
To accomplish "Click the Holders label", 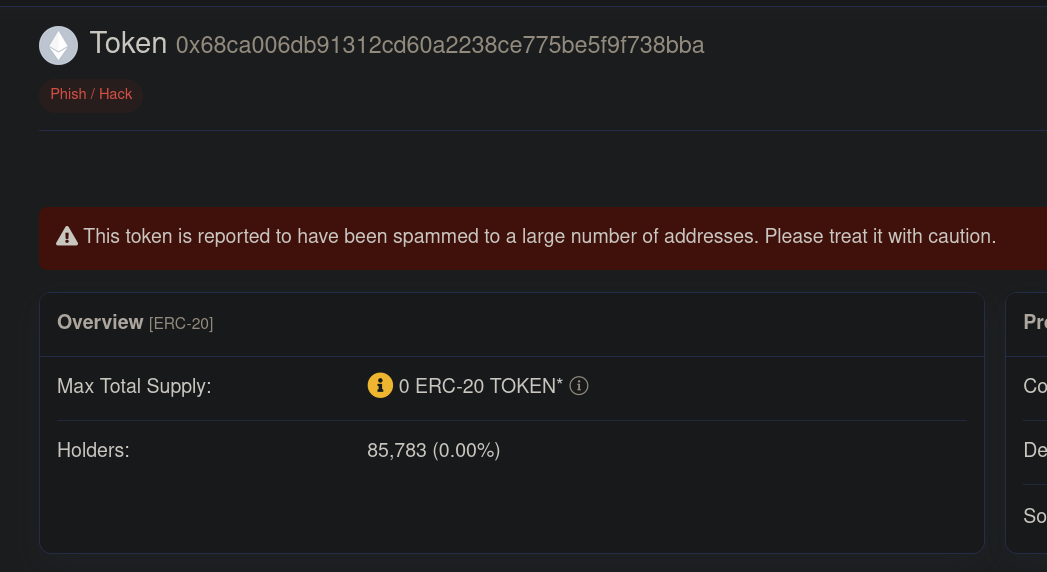I will point(93,450).
